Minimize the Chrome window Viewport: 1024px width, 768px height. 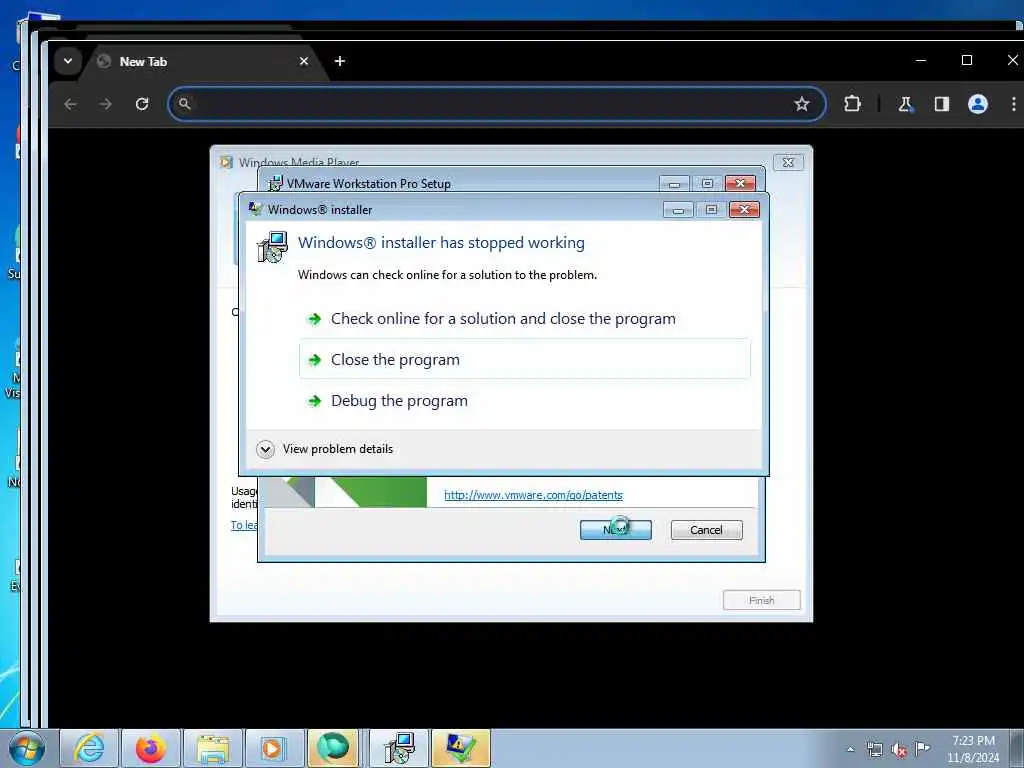tap(921, 60)
